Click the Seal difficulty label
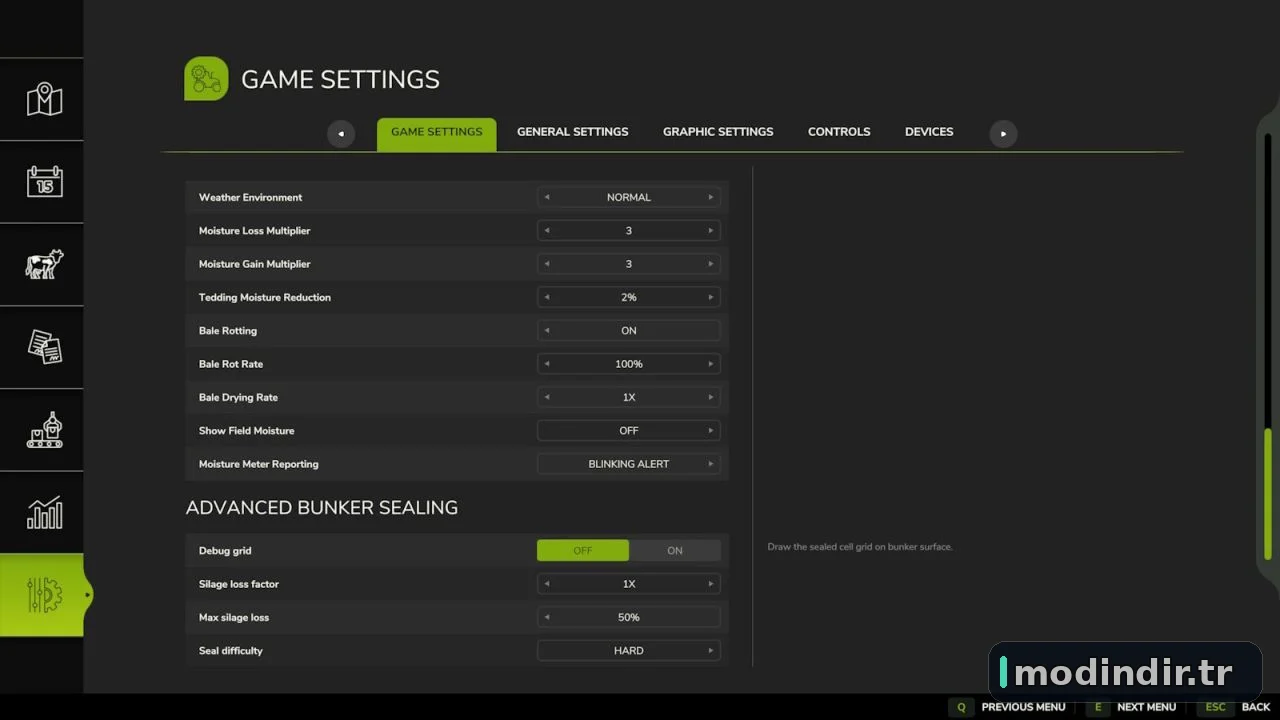Viewport: 1280px width, 720px height. (231, 651)
